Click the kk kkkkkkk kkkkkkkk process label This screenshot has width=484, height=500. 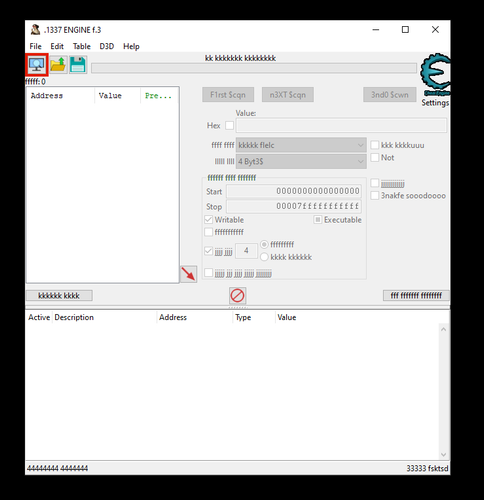click(240, 58)
